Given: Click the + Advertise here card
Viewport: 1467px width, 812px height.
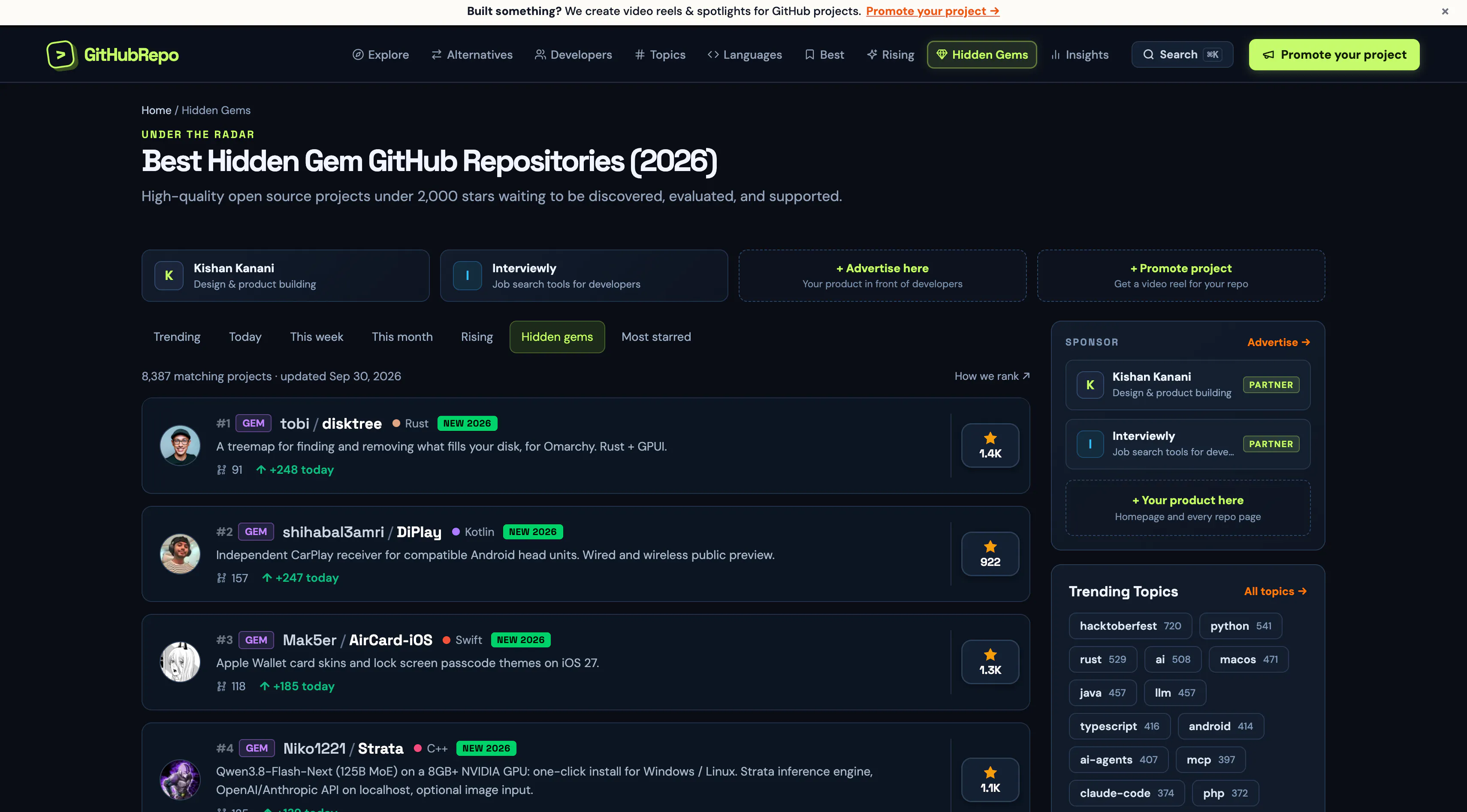Looking at the screenshot, I should [x=882, y=275].
